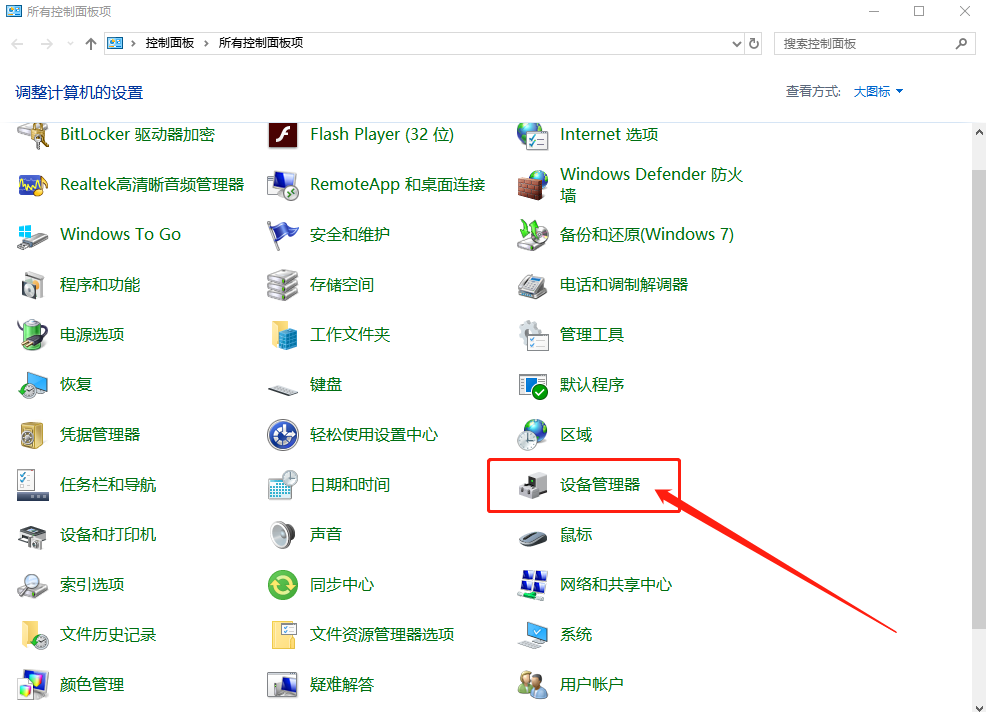Open the 系统 computer icon
The height and width of the screenshot is (712, 986).
point(533,635)
